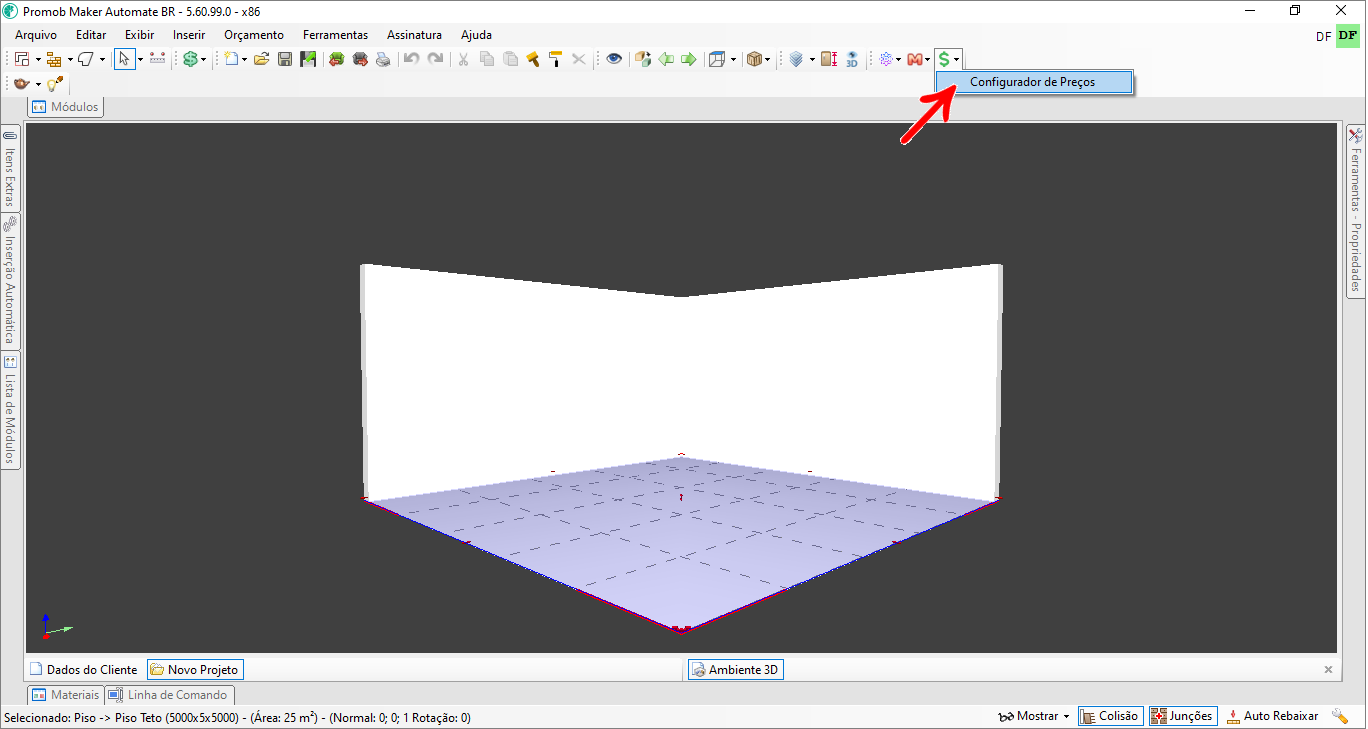
Task: Click the ruler measurement tool
Action: (x=157, y=59)
